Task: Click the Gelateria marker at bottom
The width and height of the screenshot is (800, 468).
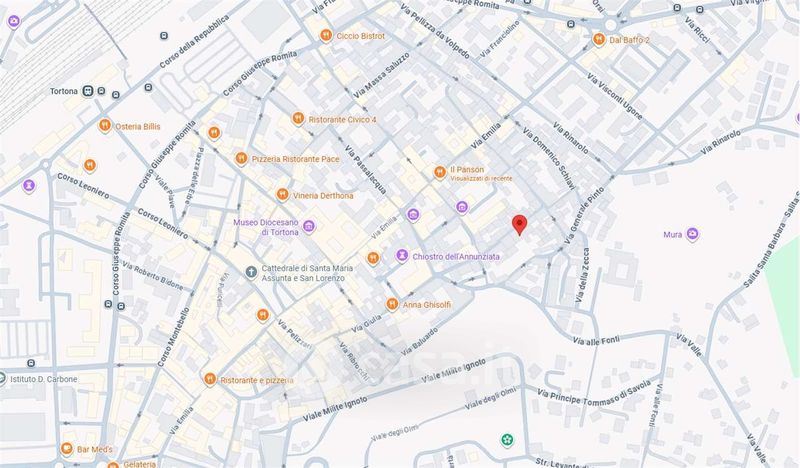Action: coord(113,464)
